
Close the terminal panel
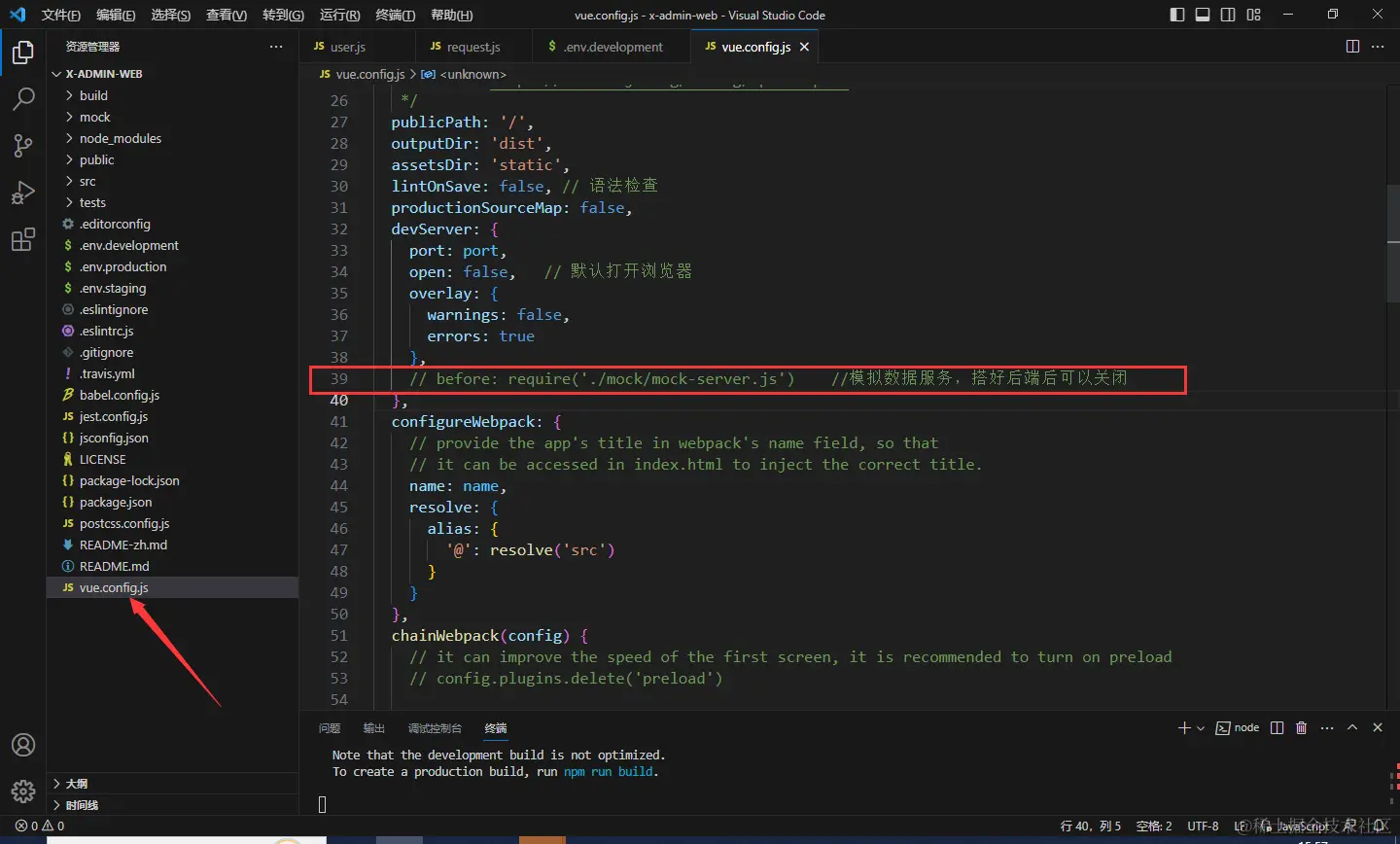pyautogui.click(x=1378, y=727)
